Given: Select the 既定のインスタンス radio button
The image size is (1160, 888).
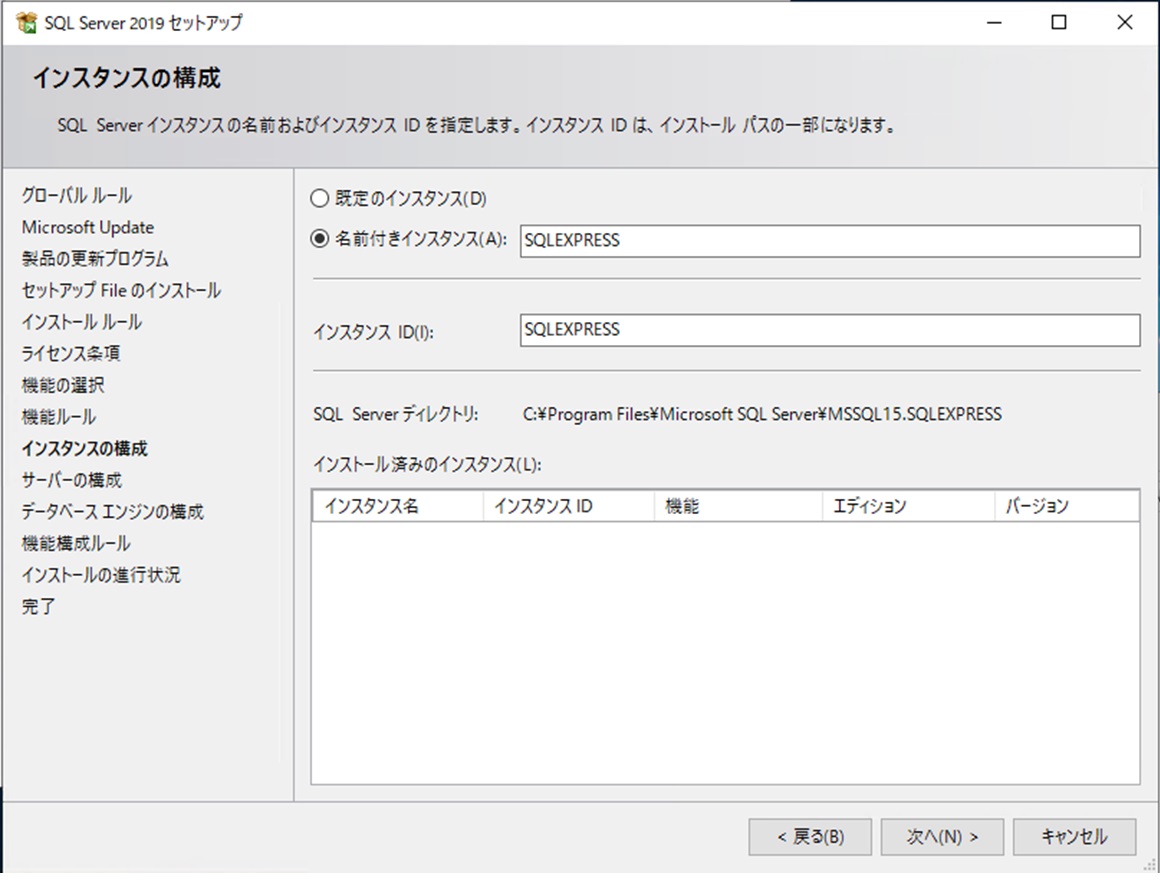Looking at the screenshot, I should pyautogui.click(x=320, y=198).
